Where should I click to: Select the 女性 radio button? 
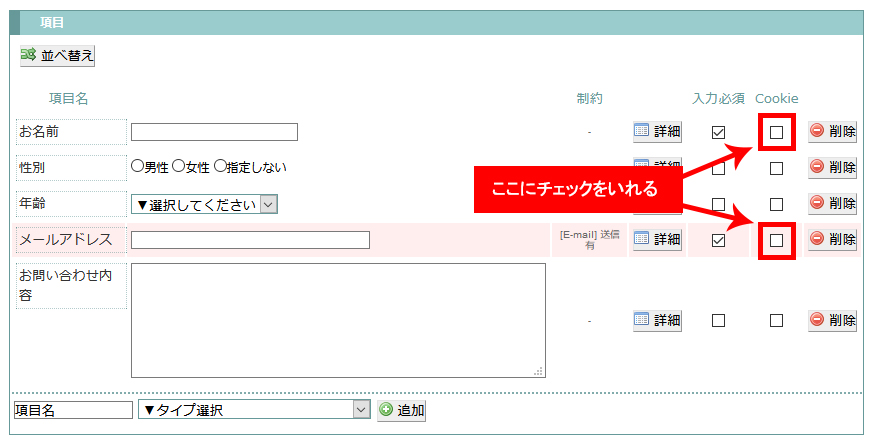point(178,166)
